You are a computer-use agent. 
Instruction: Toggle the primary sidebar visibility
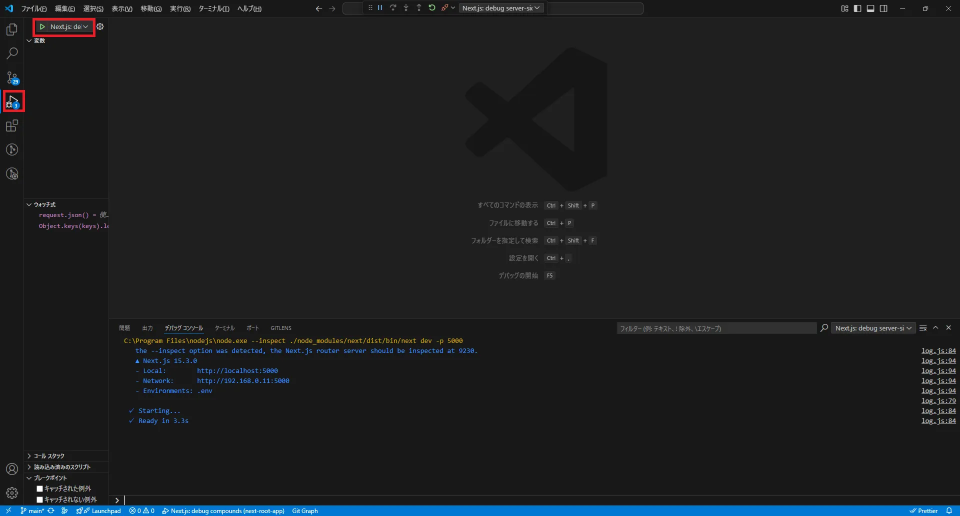pyautogui.click(x=857, y=9)
